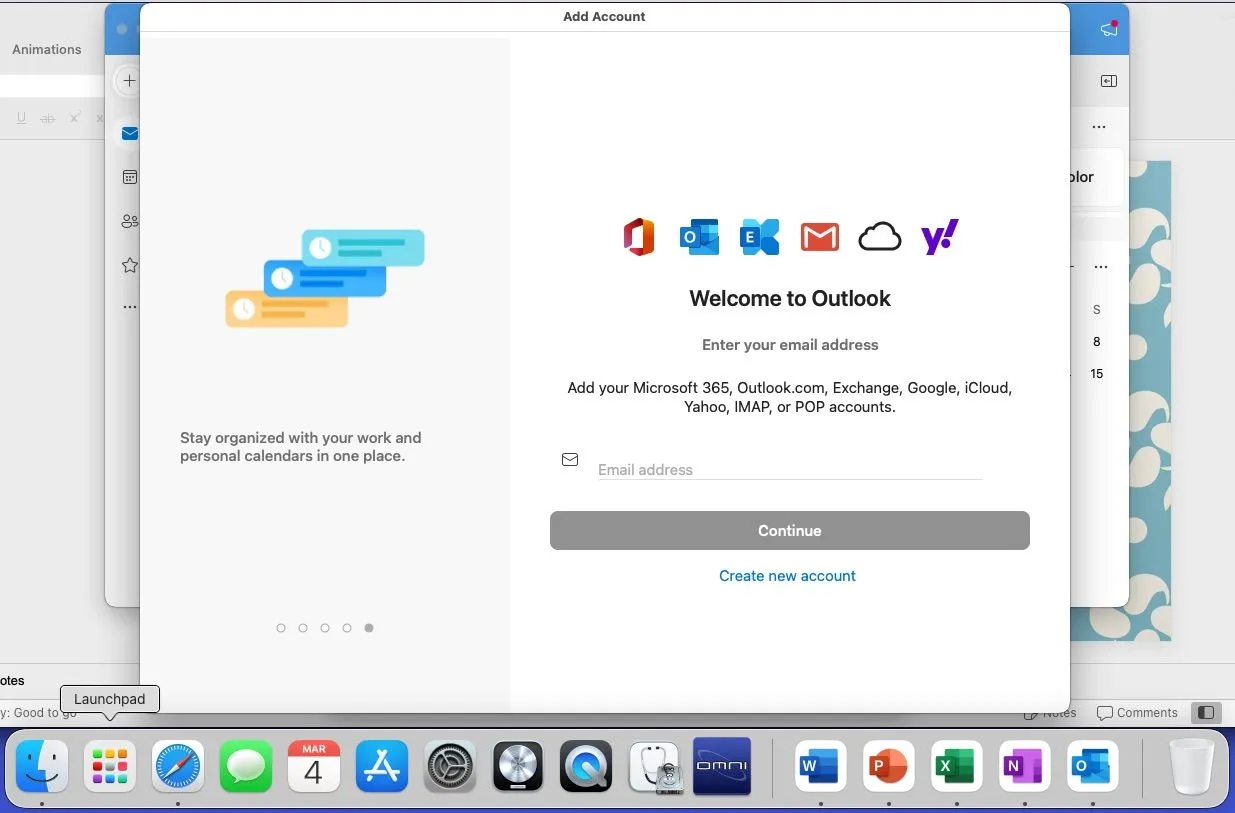Click Notes button in PowerPoint status bar

(1050, 713)
